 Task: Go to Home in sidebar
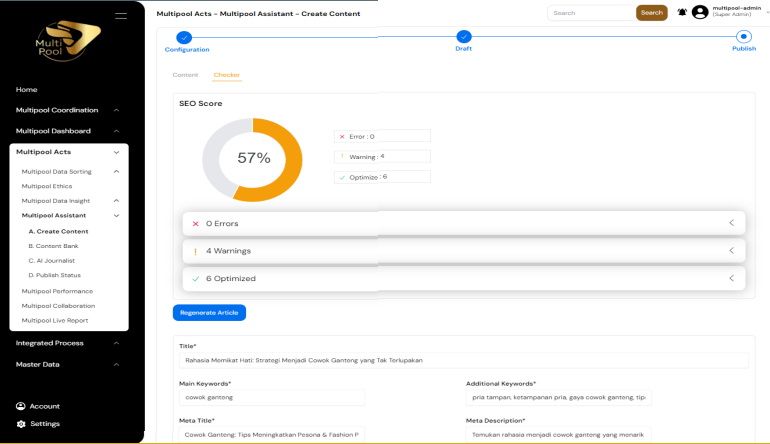tap(27, 89)
